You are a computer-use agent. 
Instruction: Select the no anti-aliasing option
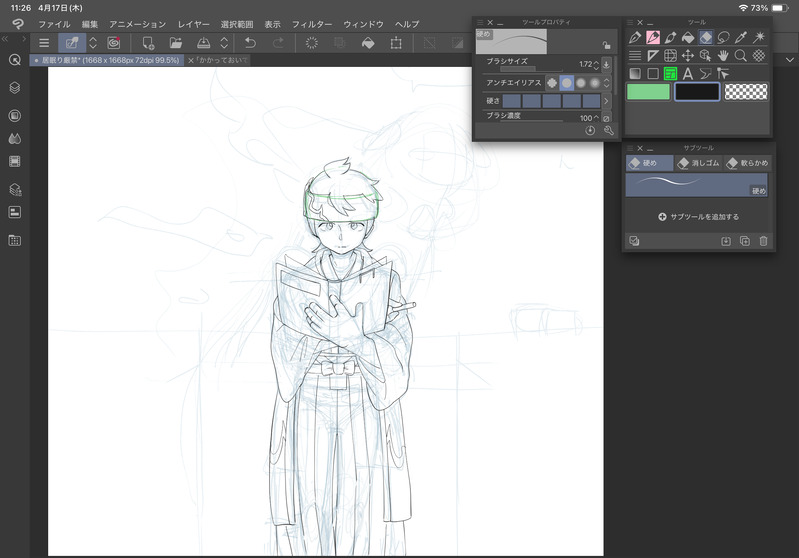(552, 83)
